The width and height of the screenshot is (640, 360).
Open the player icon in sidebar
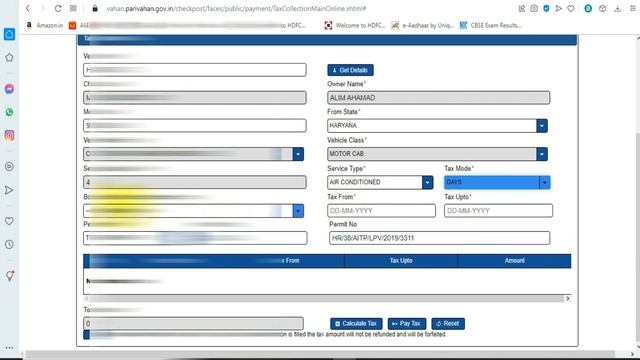tap(9, 167)
